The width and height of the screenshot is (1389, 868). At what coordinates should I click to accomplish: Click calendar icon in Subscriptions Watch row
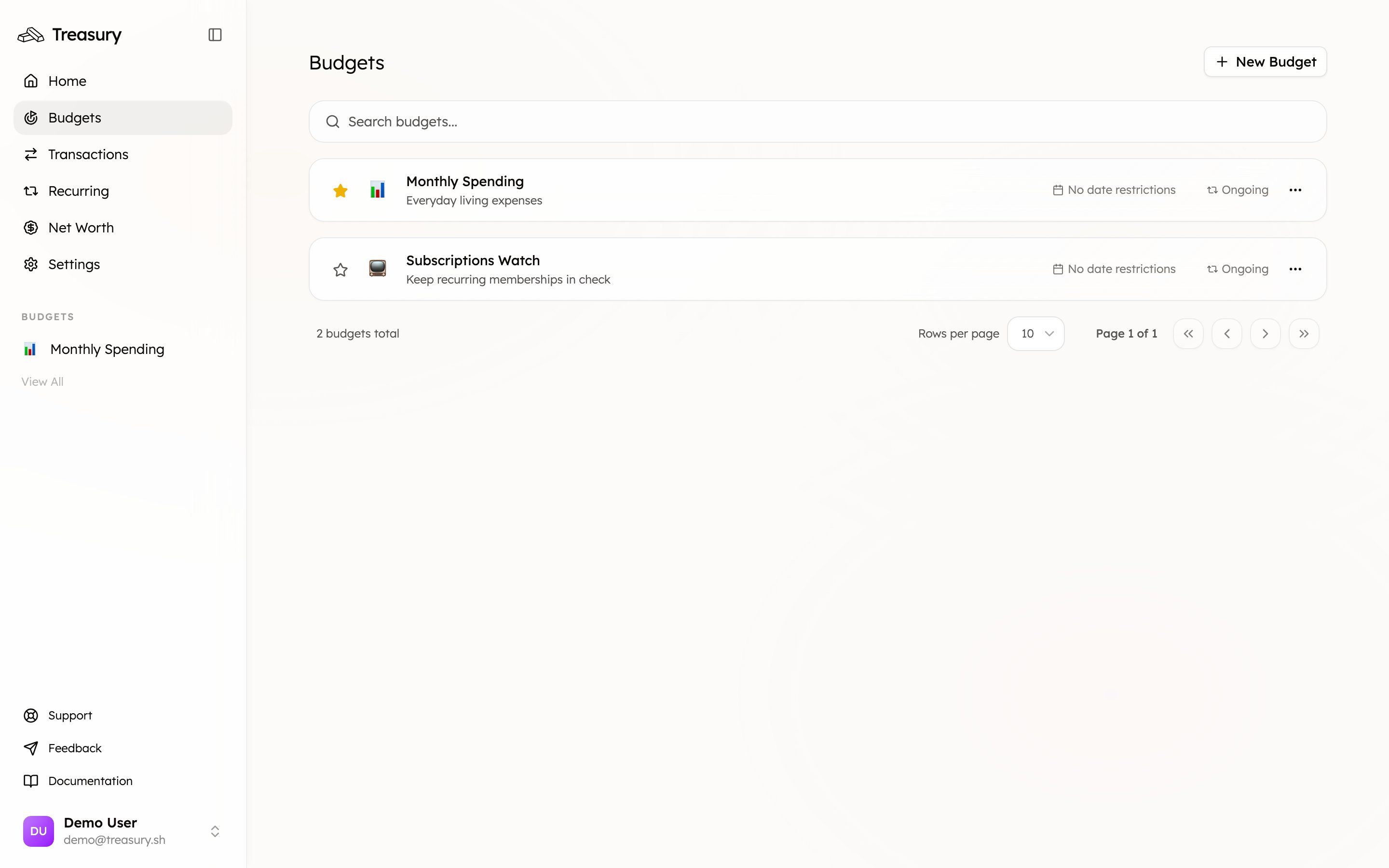(x=1058, y=269)
